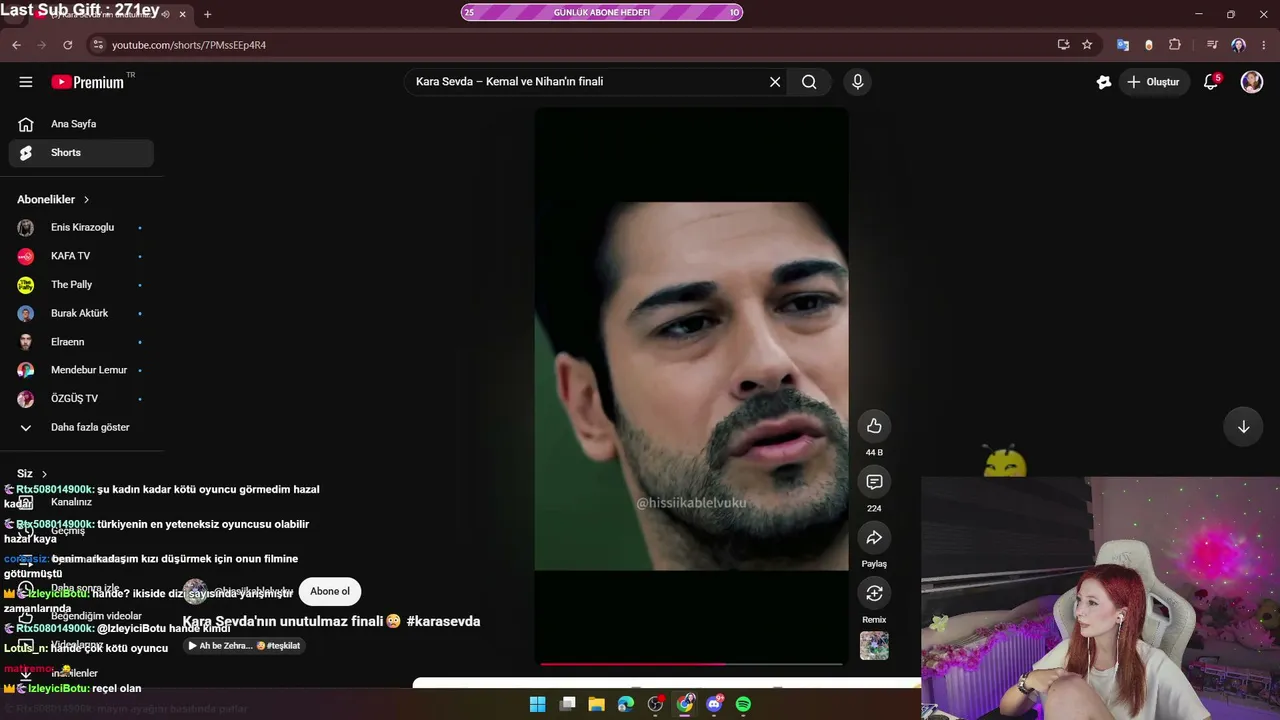Remix this Short
This screenshot has width=1280, height=720.
click(874, 594)
